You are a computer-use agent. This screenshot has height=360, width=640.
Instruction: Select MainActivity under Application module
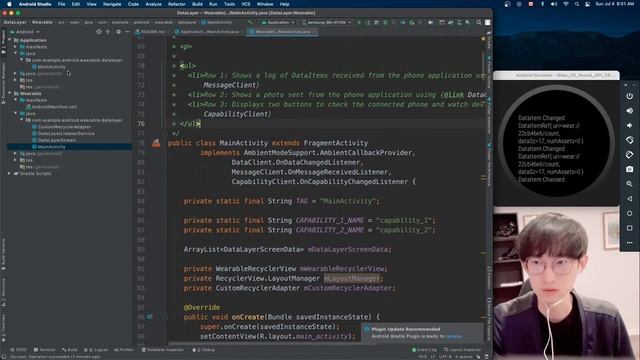51,67
